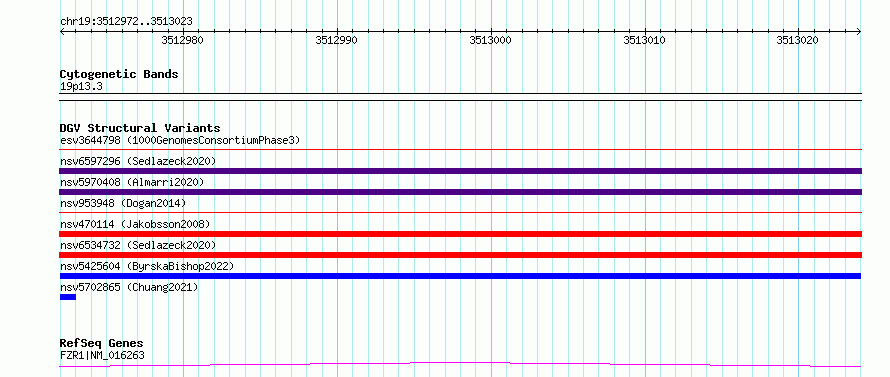Click the black 19p13.3 cytoband line
Screen dimensions: 890x377
point(460,97)
